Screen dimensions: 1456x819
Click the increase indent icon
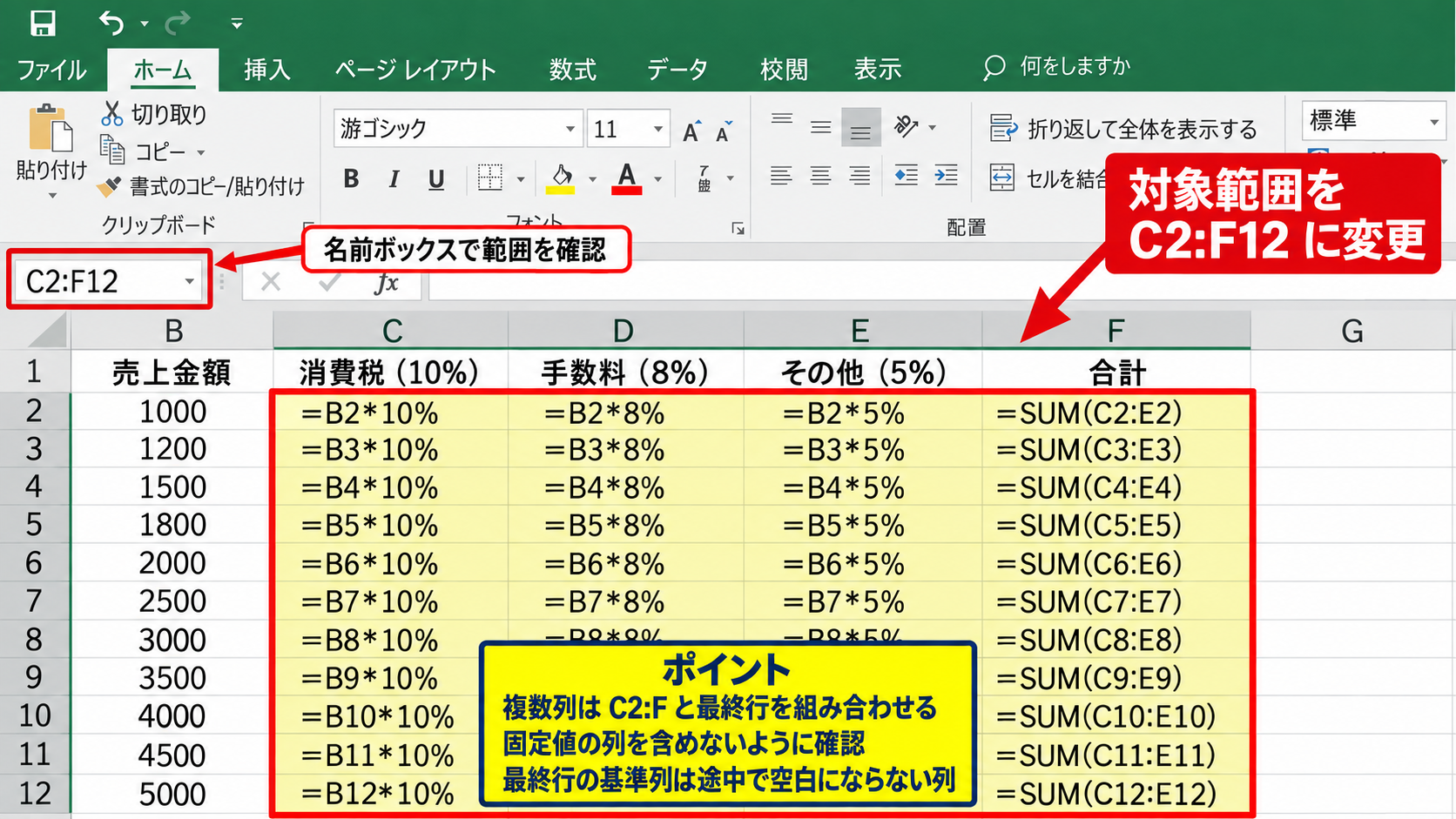[x=946, y=176]
